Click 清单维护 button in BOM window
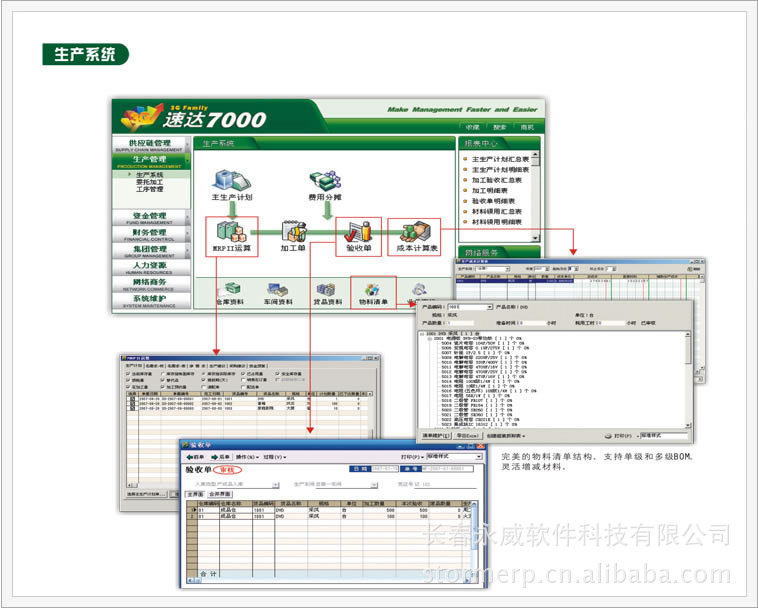 pos(436,436)
